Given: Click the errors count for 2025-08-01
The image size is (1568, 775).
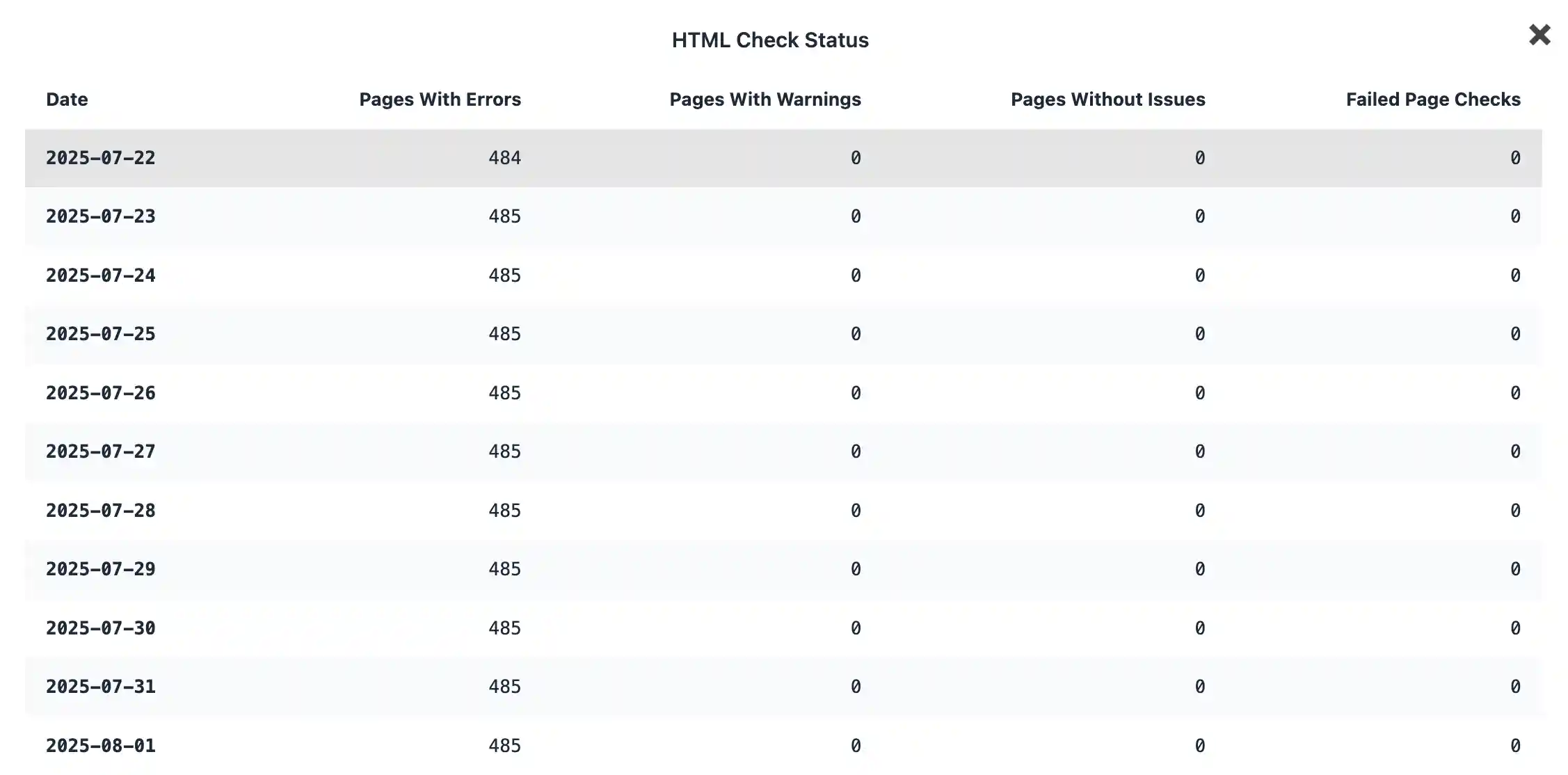Looking at the screenshot, I should coord(506,745).
